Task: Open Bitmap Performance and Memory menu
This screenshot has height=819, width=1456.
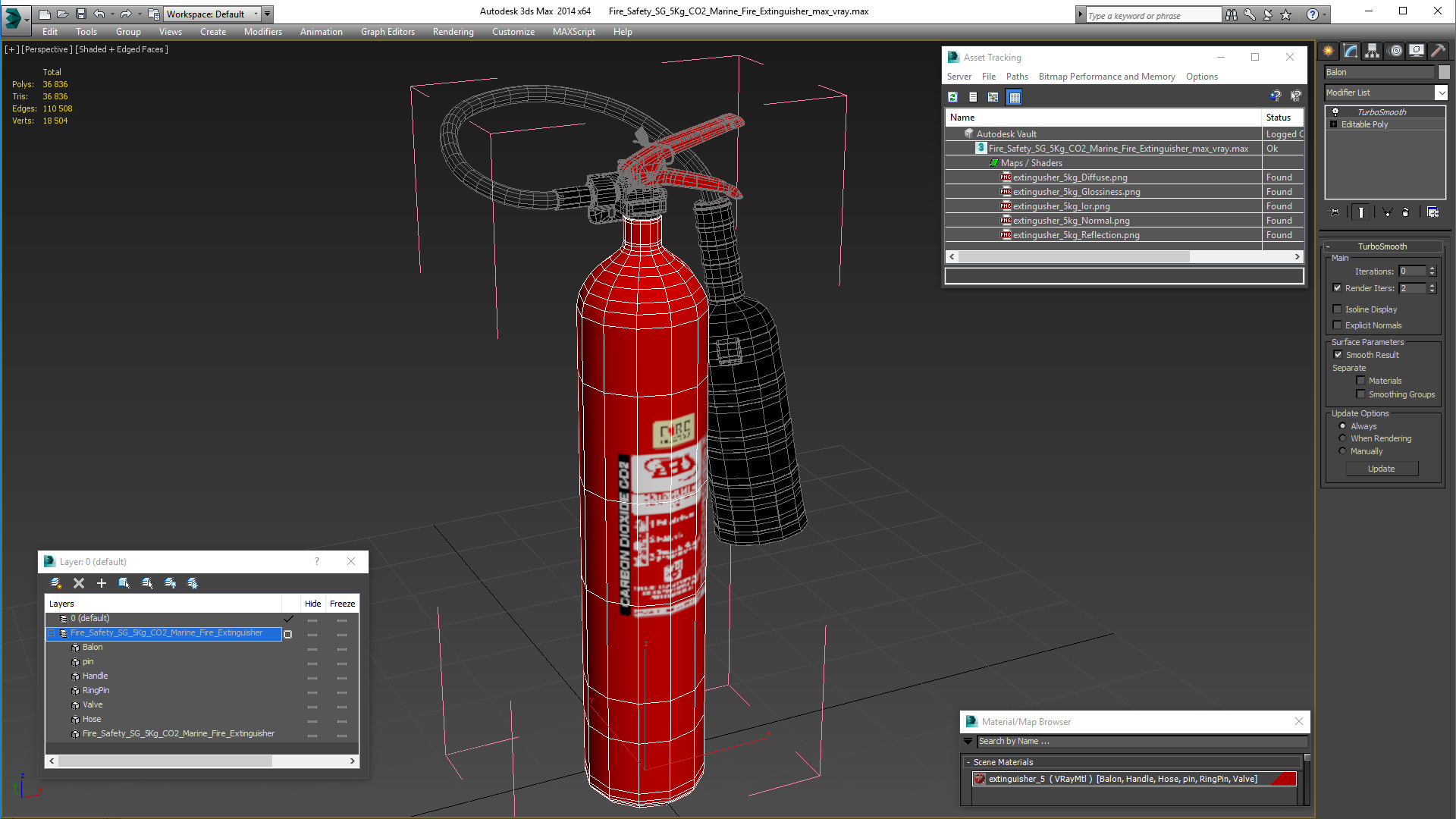Action: (1106, 77)
